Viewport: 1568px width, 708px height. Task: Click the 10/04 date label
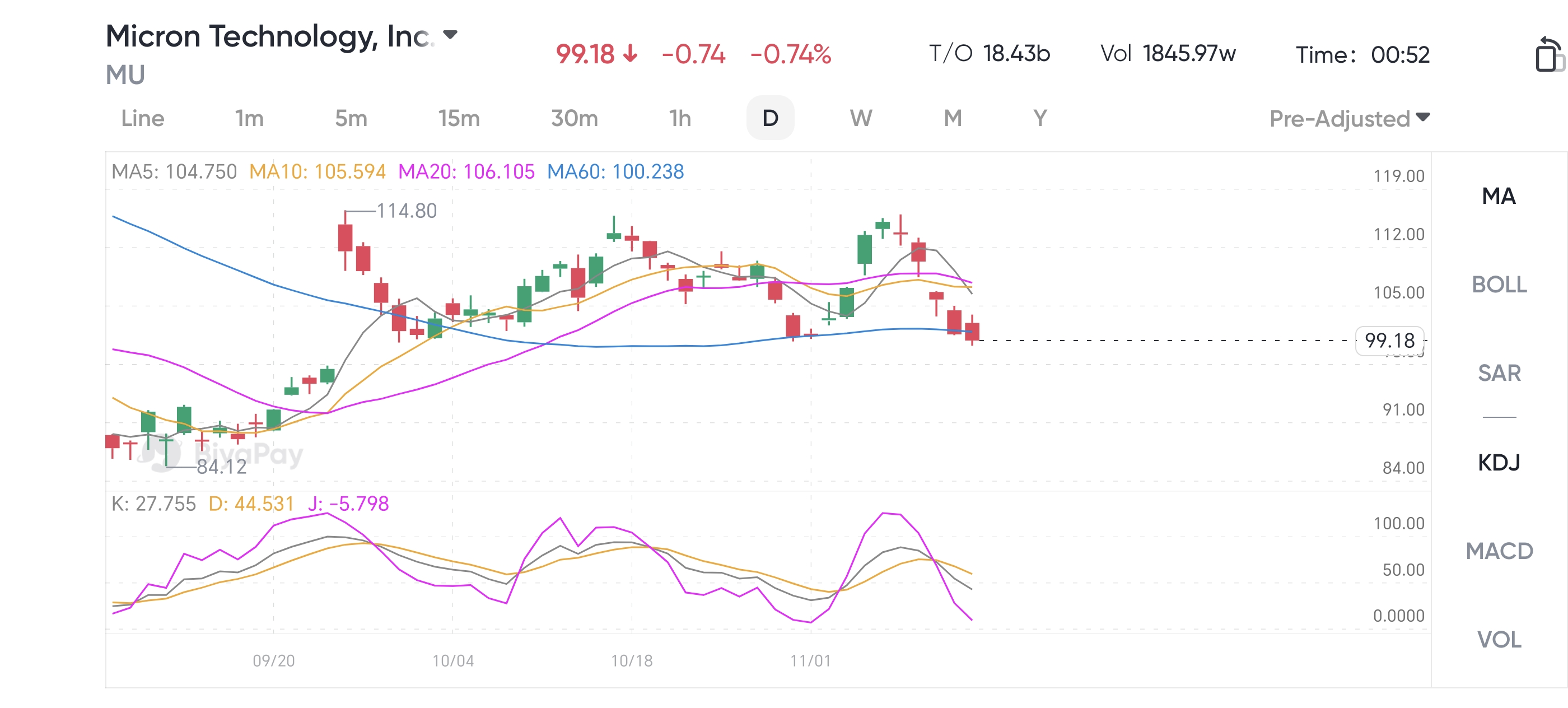tap(453, 661)
